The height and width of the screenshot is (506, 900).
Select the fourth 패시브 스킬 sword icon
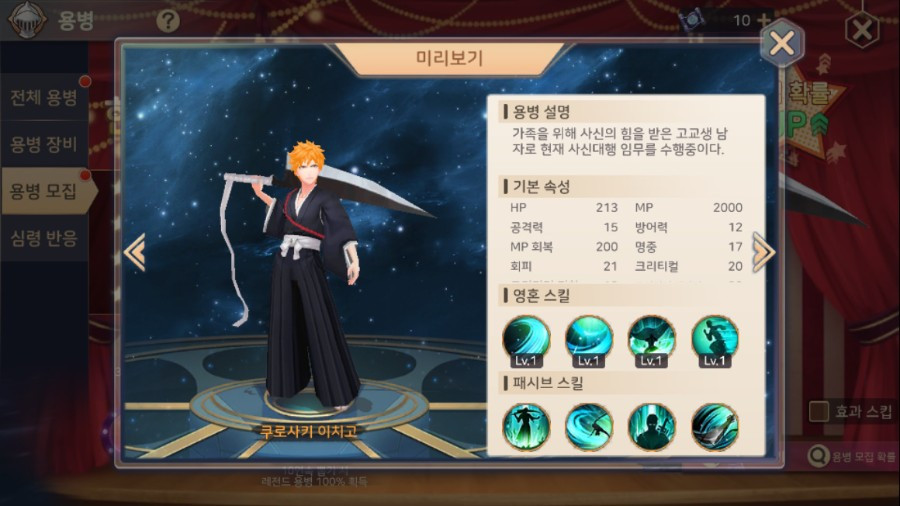click(x=715, y=427)
